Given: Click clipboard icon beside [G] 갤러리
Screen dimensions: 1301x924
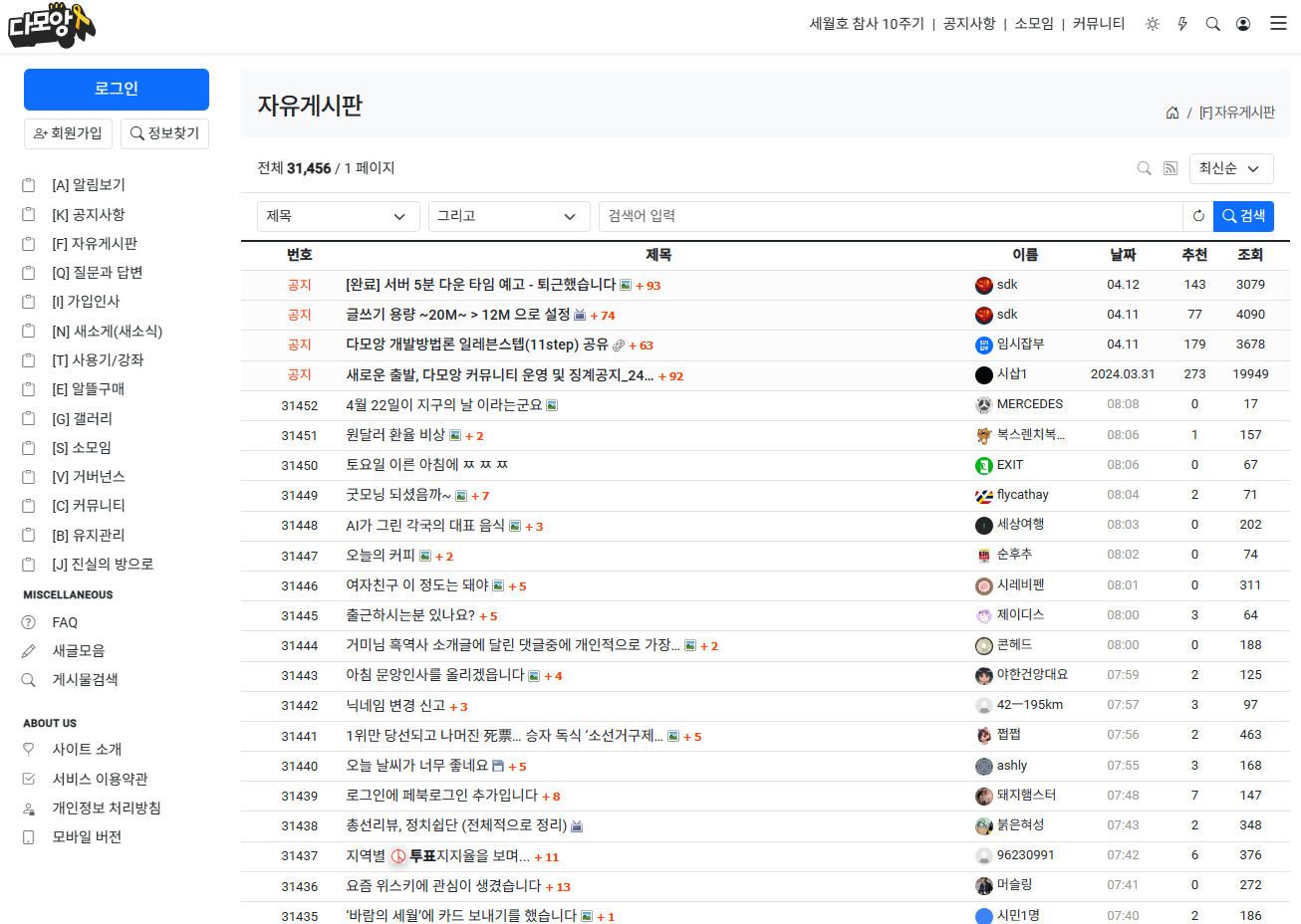Looking at the screenshot, I should point(29,419).
